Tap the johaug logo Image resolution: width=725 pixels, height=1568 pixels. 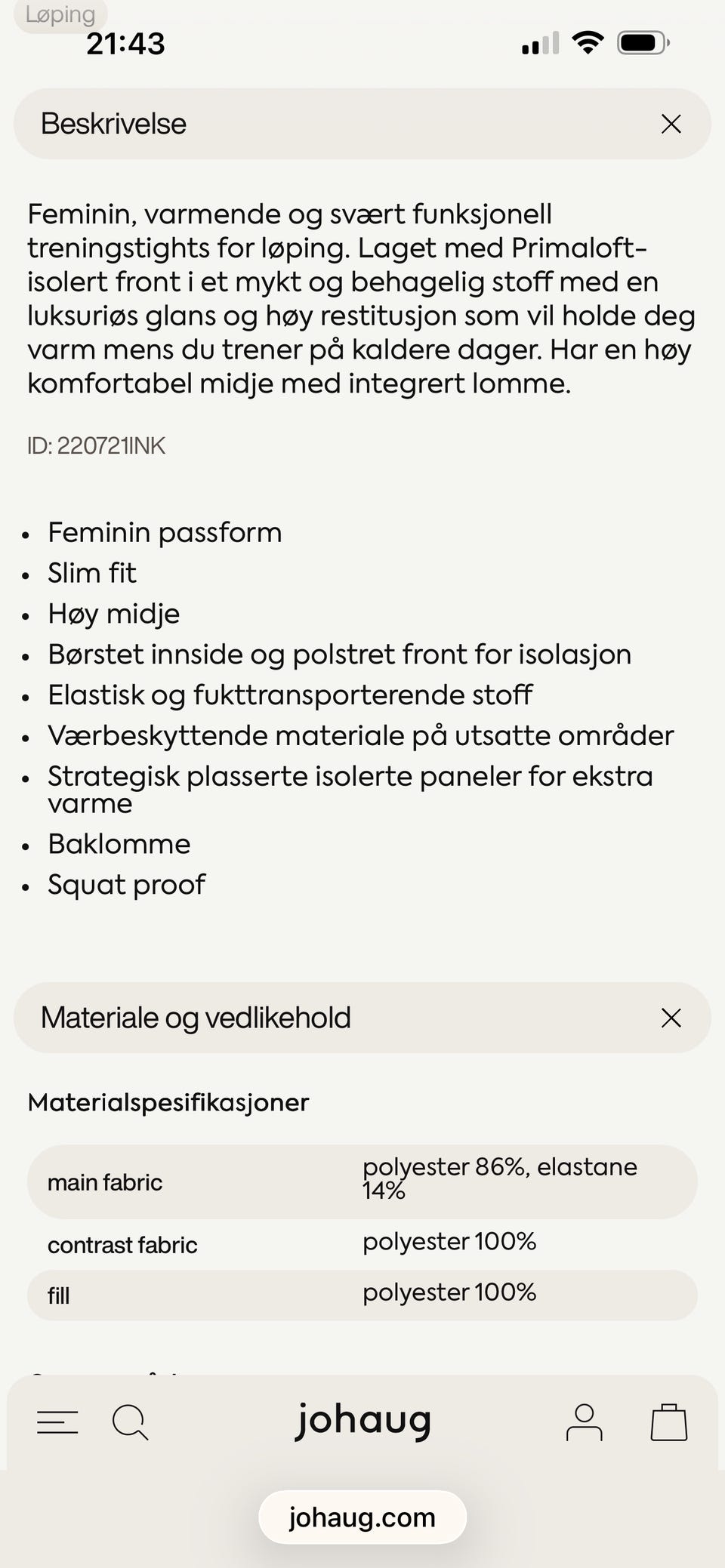point(363,1422)
